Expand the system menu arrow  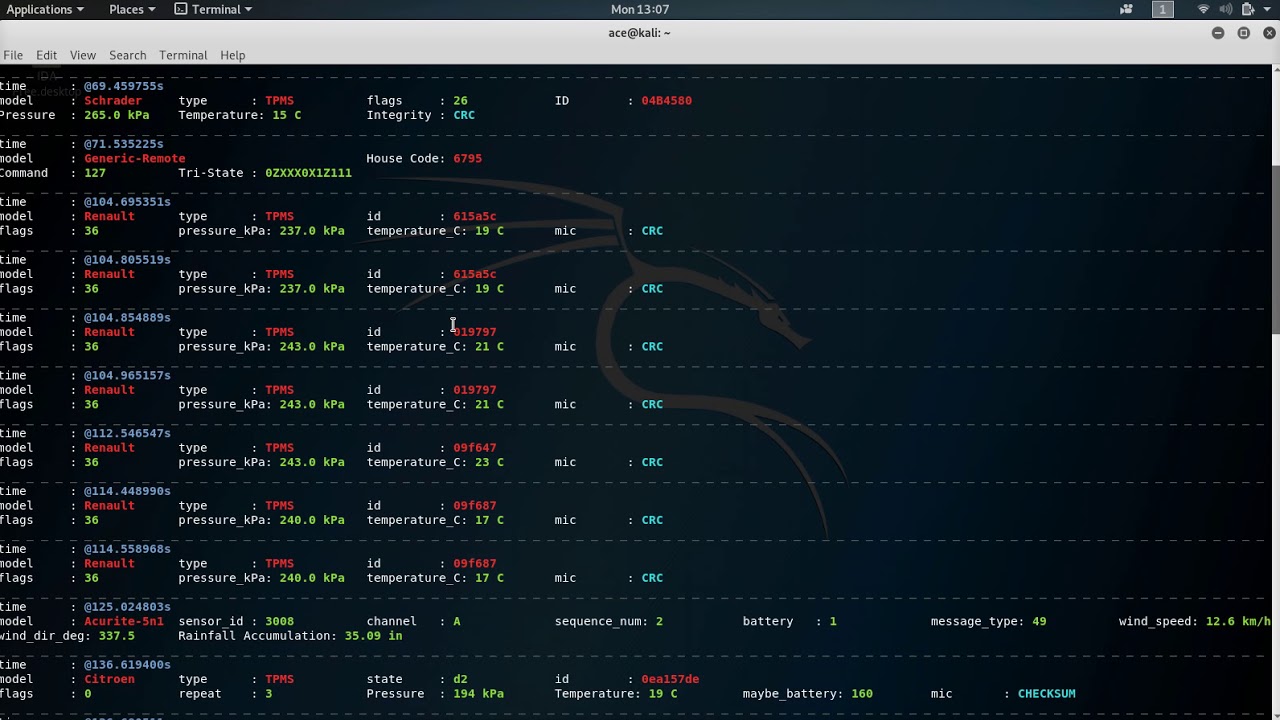pos(1268,9)
